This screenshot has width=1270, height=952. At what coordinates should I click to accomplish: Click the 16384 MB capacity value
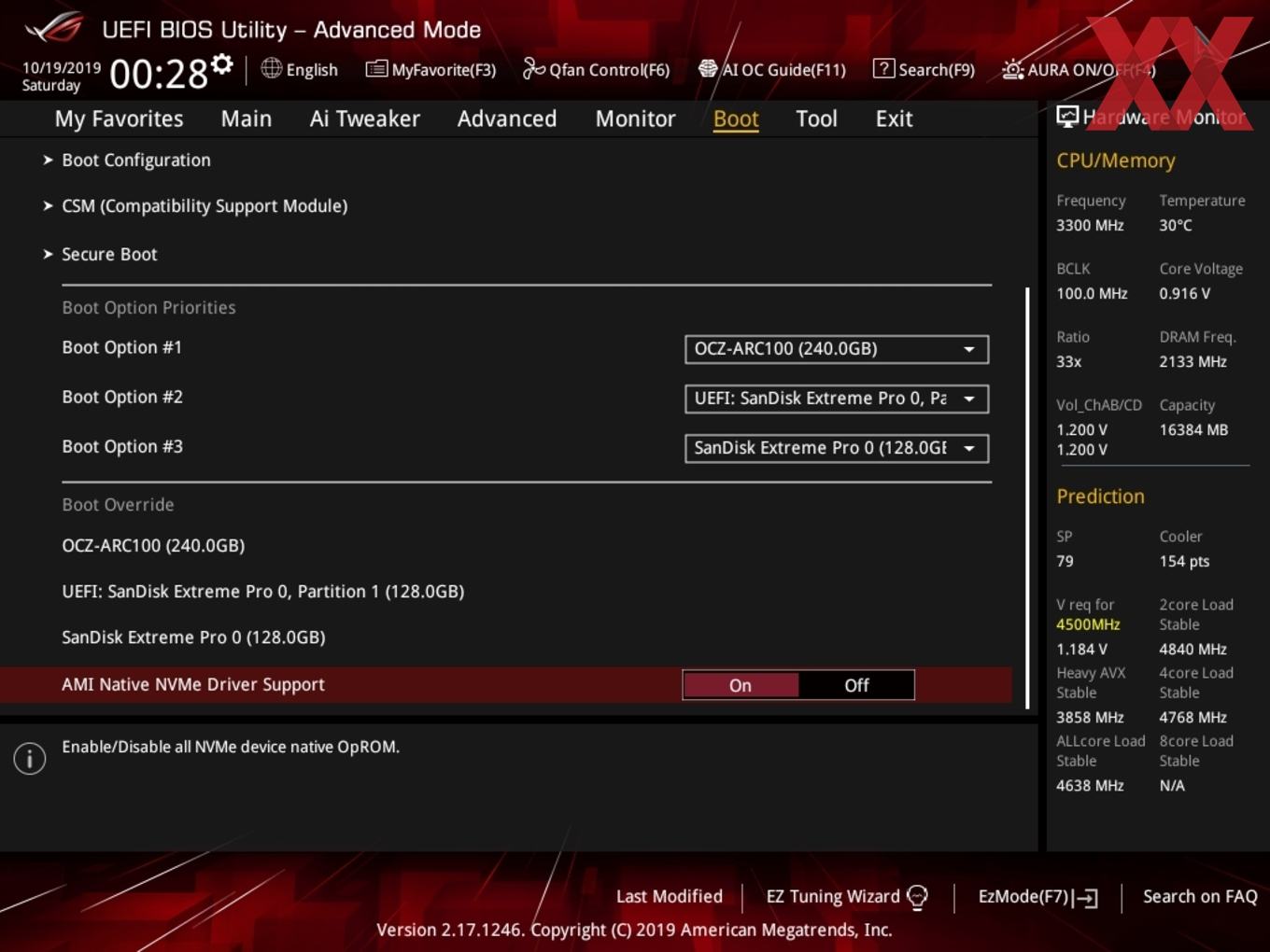point(1193,430)
